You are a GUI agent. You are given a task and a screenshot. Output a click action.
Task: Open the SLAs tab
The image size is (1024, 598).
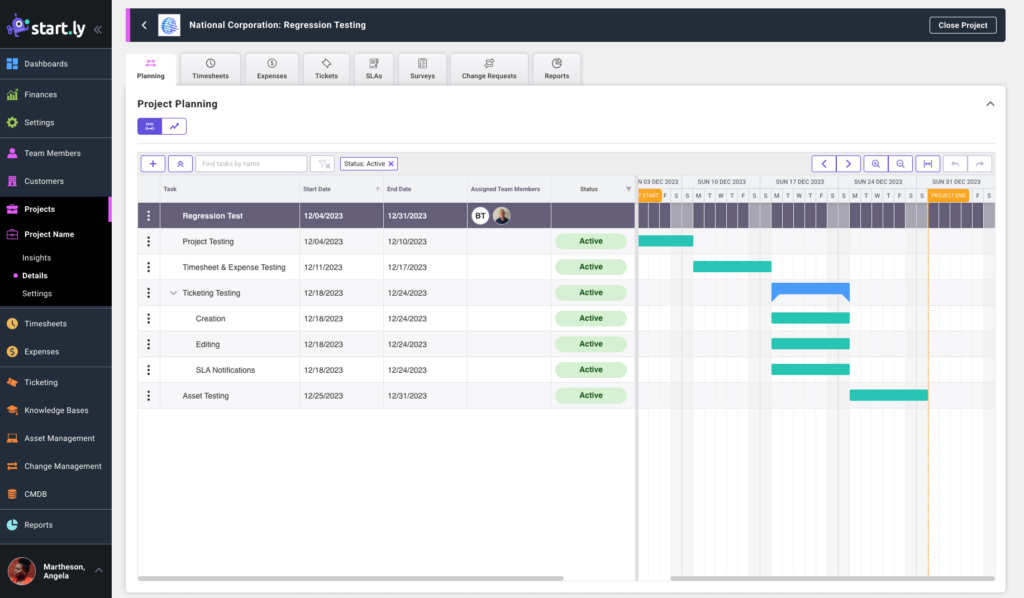(x=373, y=68)
